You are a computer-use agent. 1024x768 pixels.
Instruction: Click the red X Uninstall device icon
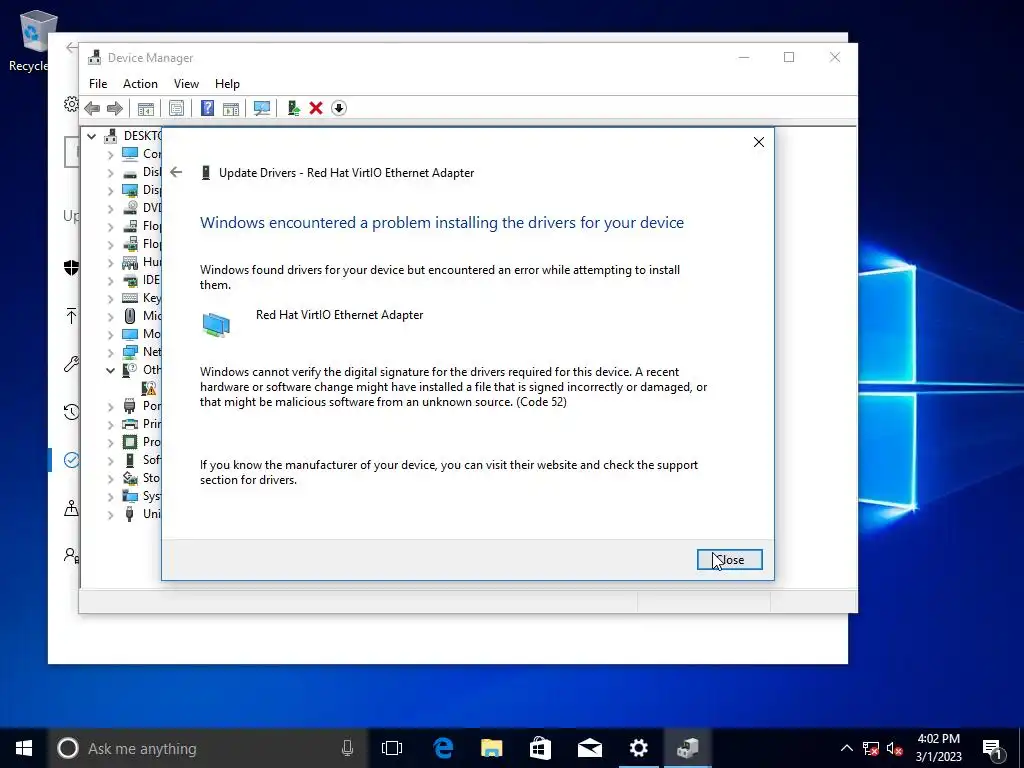click(316, 108)
